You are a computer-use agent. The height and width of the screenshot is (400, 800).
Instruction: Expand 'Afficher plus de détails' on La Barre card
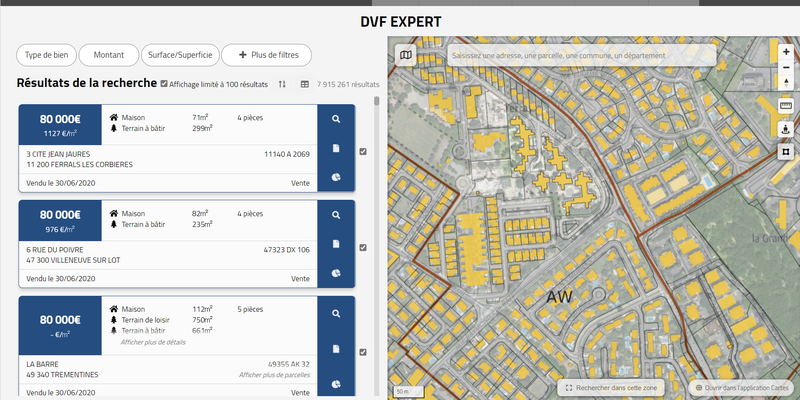coord(153,342)
